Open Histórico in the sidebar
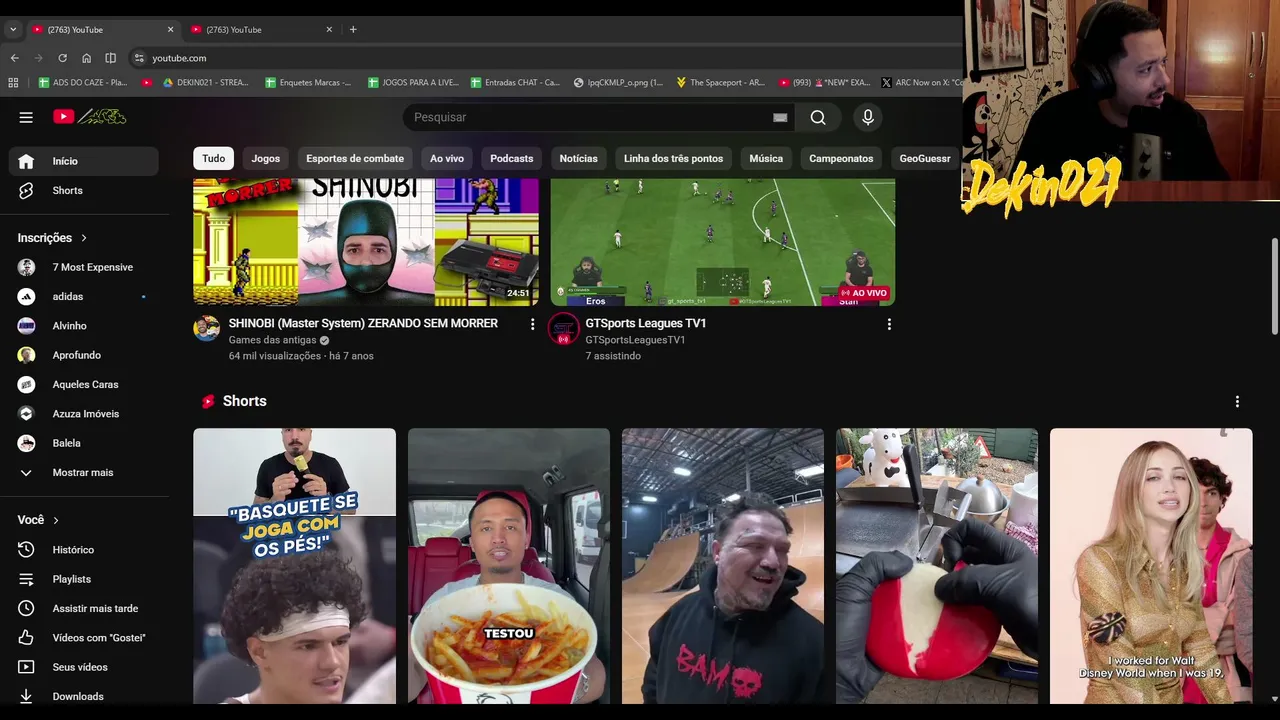This screenshot has width=1280, height=720. tap(84, 550)
